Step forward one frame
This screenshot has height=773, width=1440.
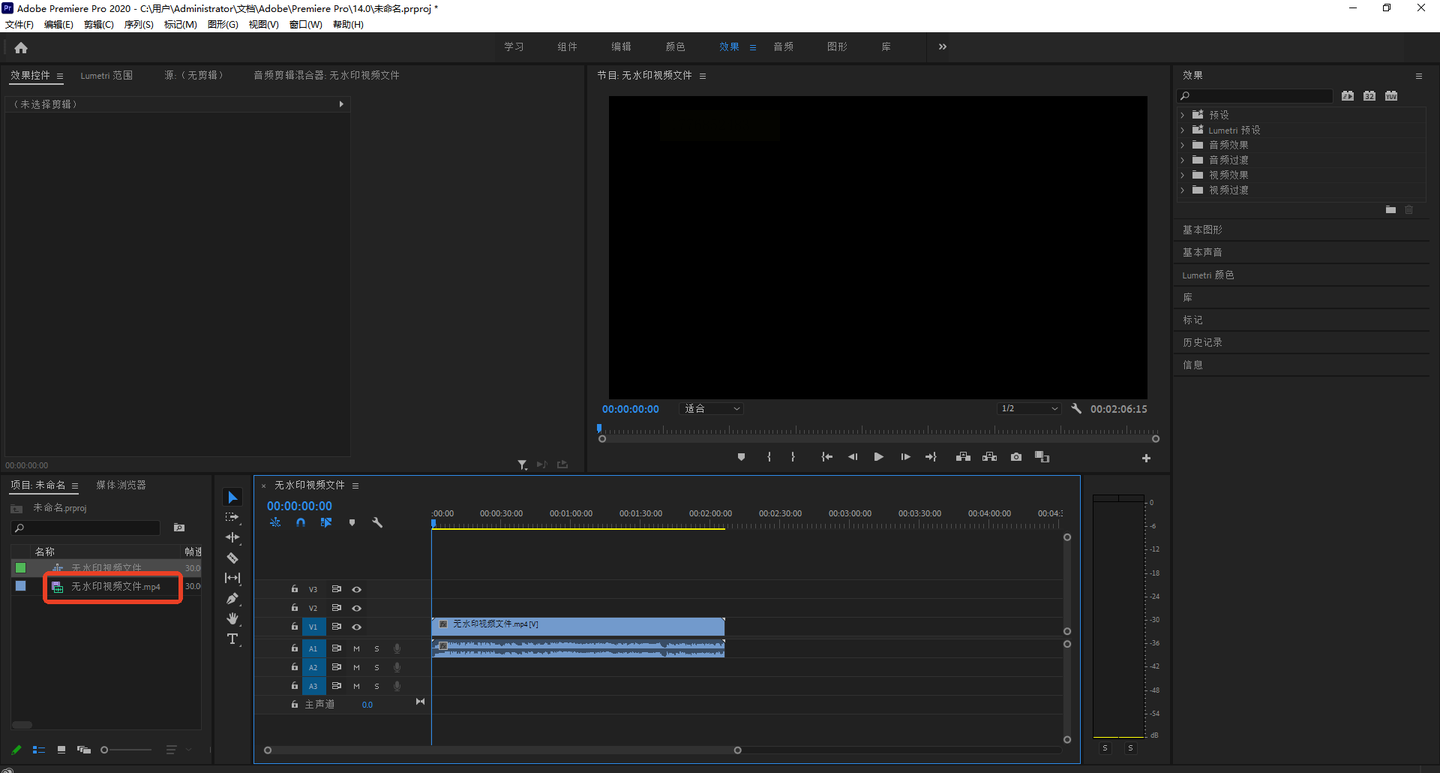tap(905, 457)
